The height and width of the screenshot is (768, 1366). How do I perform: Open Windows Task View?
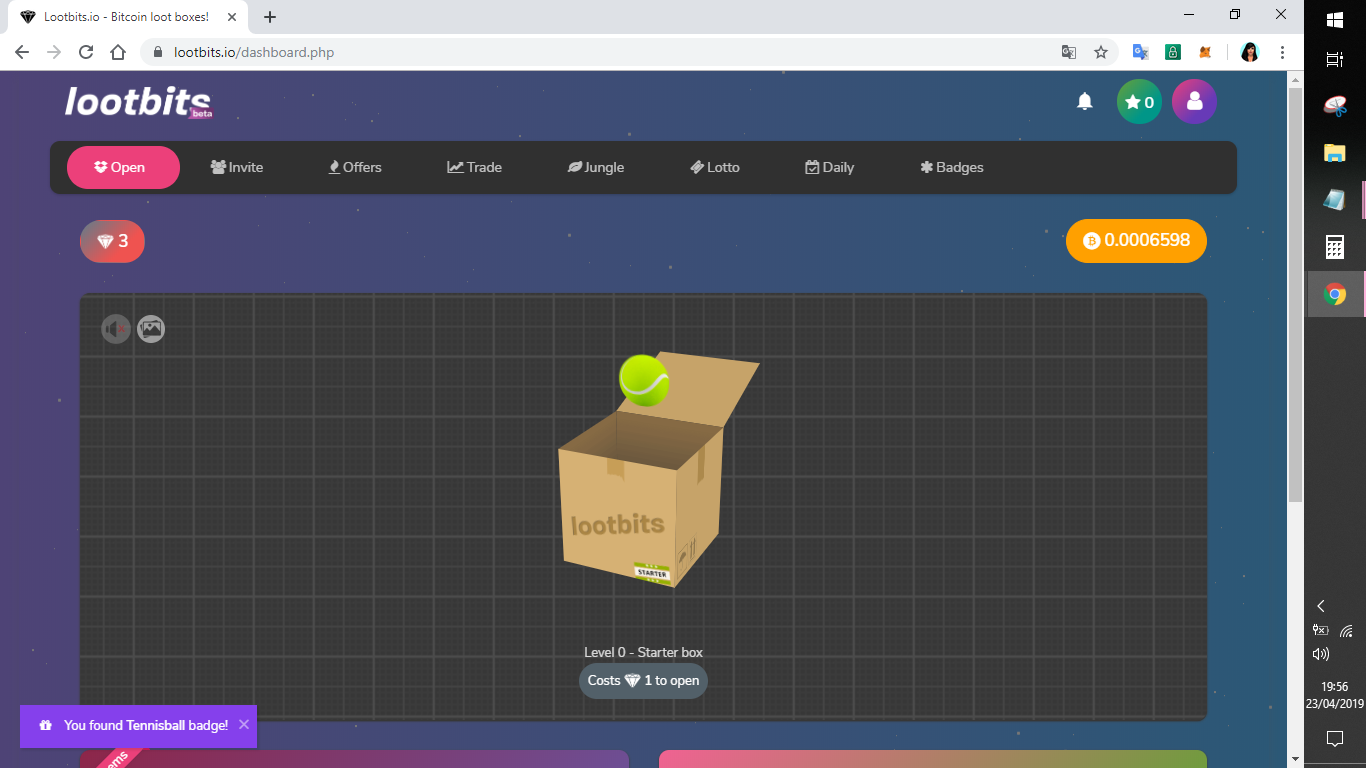1335,59
